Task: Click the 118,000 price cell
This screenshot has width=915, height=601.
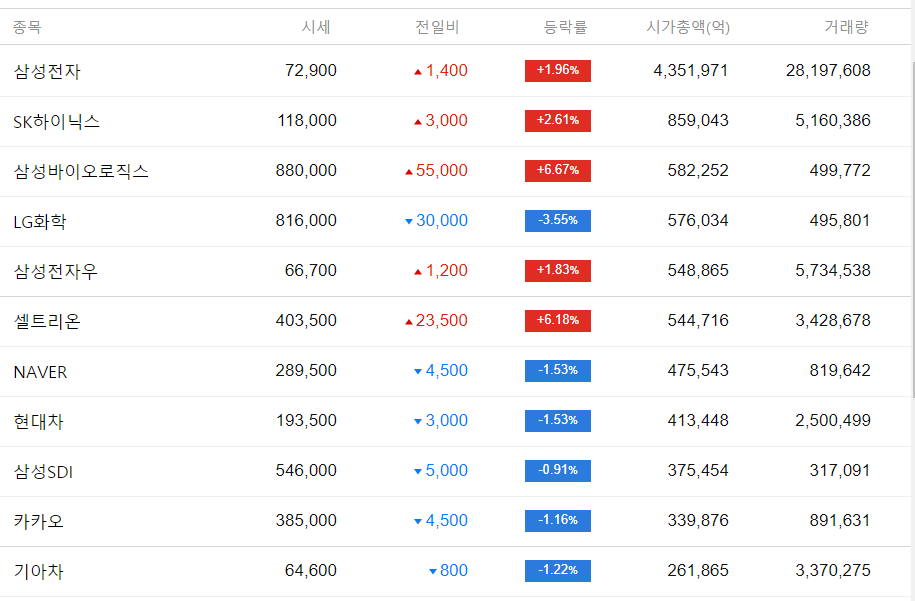Action: click(307, 121)
